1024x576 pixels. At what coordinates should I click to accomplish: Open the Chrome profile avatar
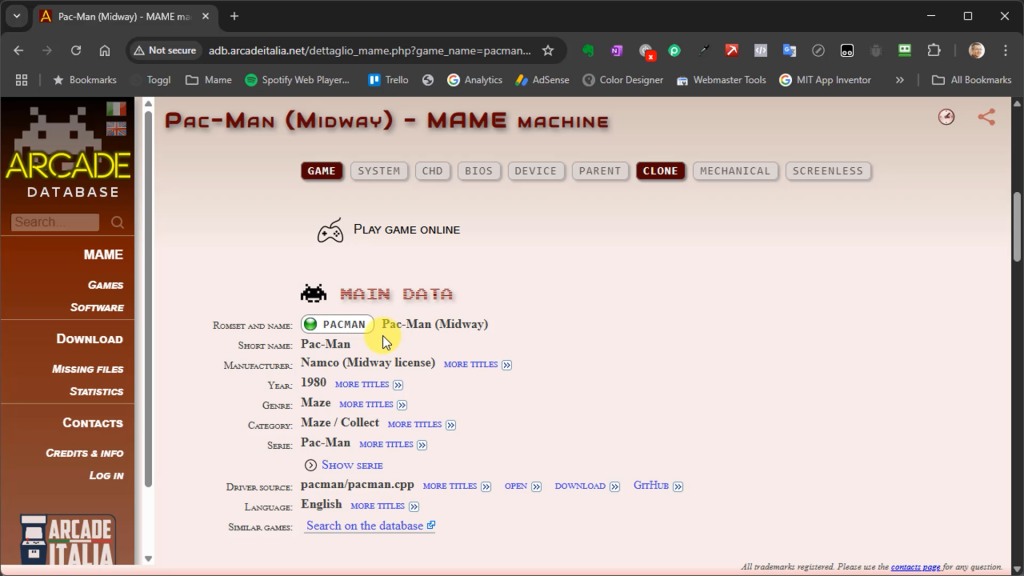pos(976,50)
